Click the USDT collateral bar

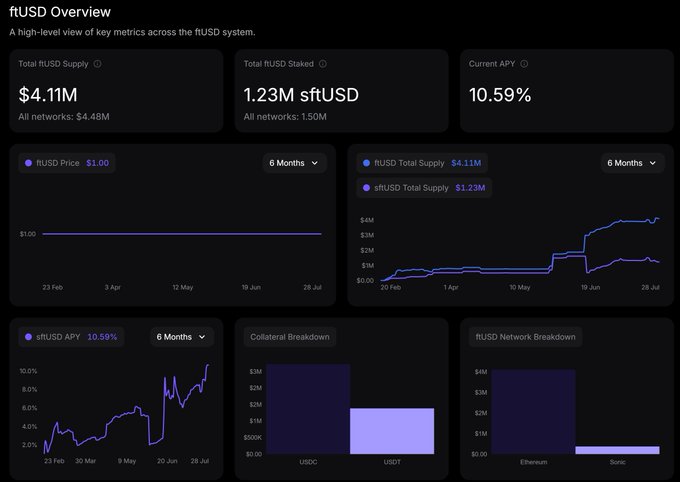[392, 431]
